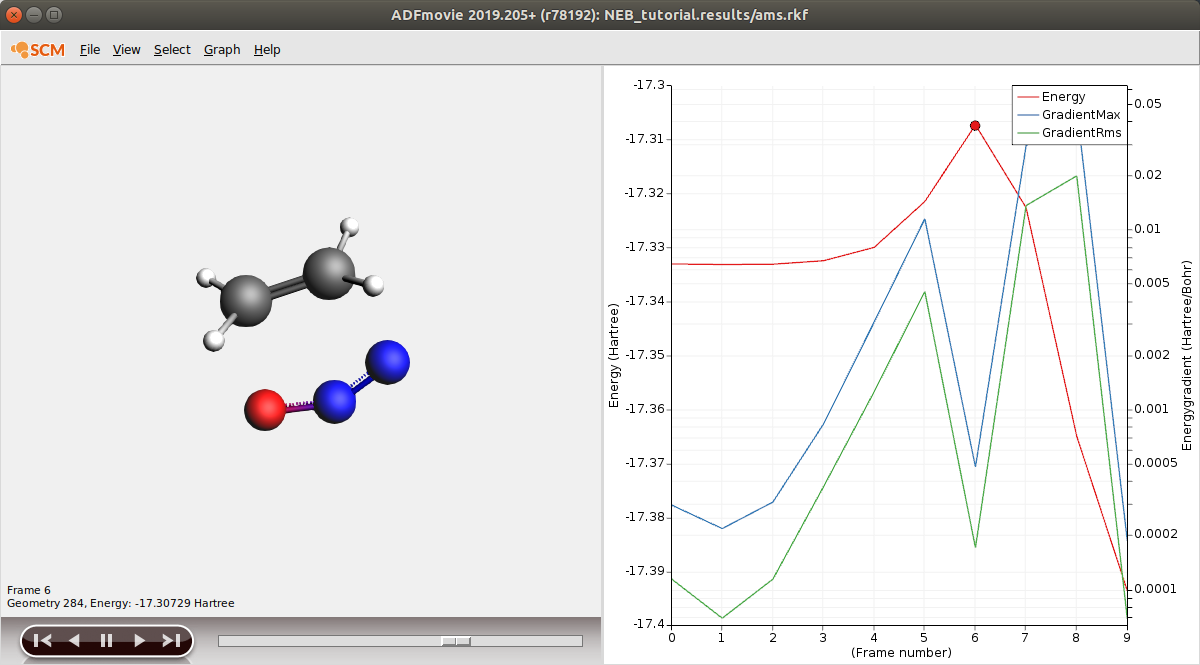Select the topmost white hydrogen atom
1200x665 pixels.
349,226
